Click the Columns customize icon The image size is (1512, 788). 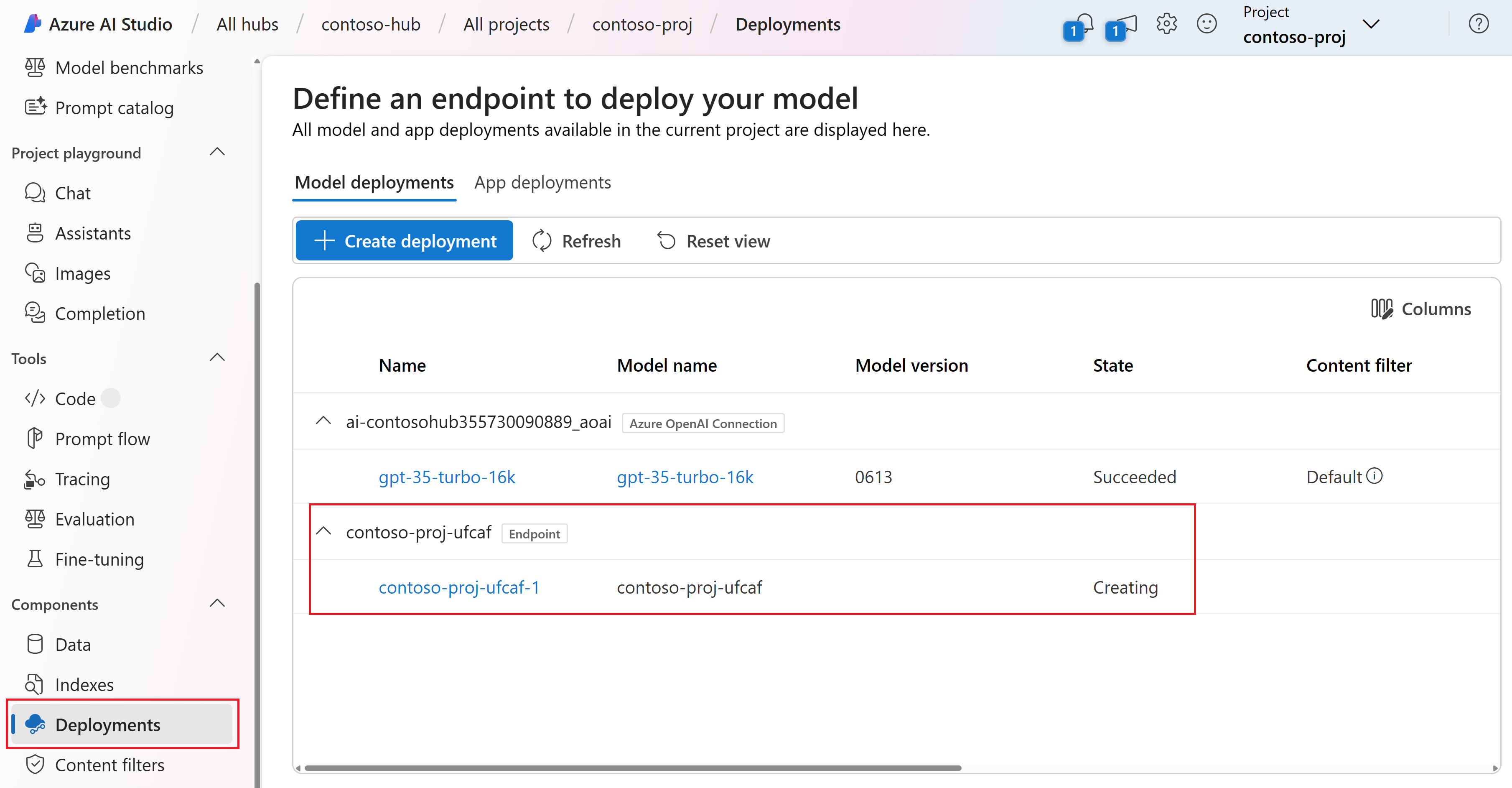coord(1382,309)
